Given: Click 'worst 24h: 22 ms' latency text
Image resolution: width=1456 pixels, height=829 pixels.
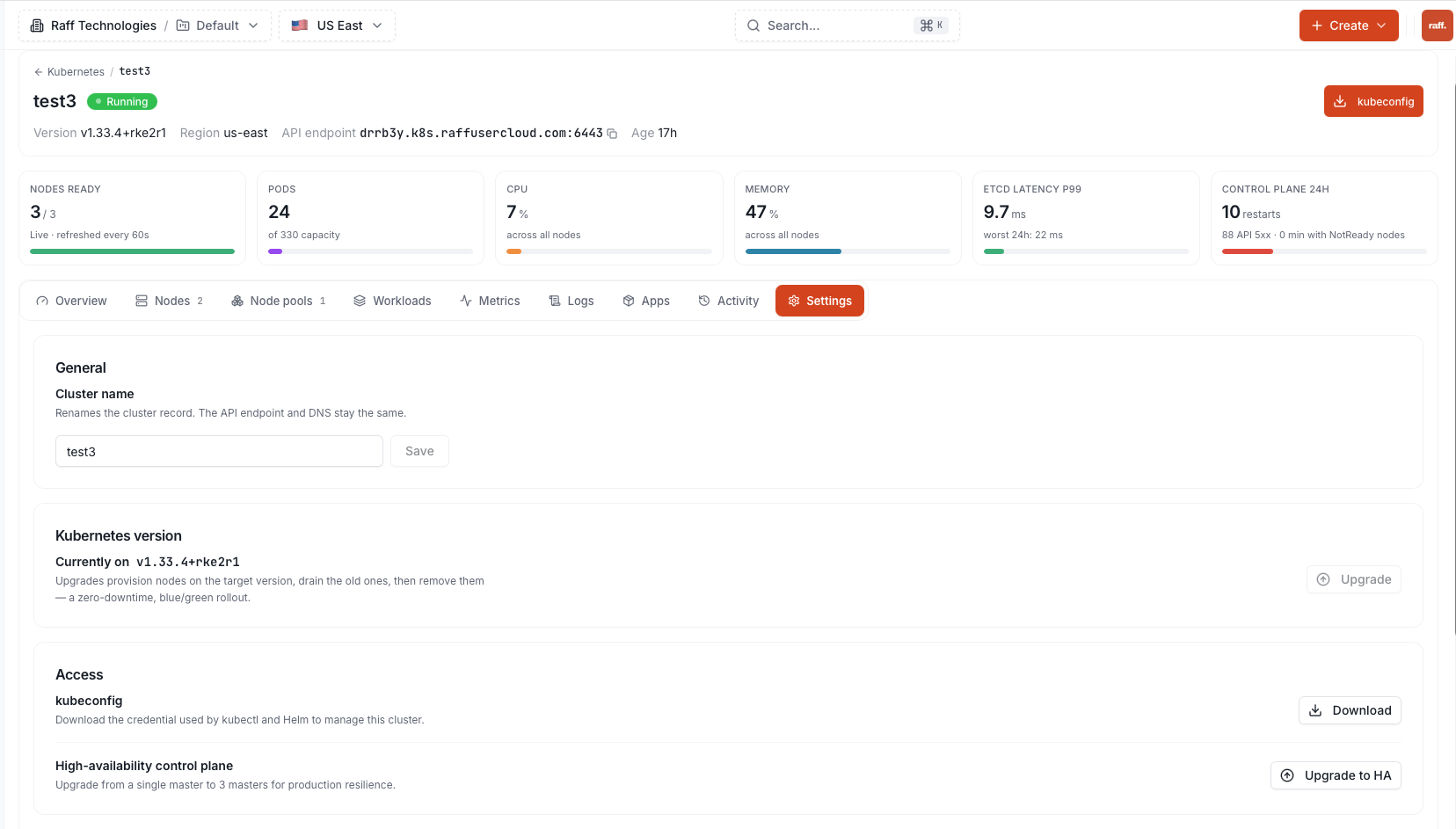Looking at the screenshot, I should 1023,235.
